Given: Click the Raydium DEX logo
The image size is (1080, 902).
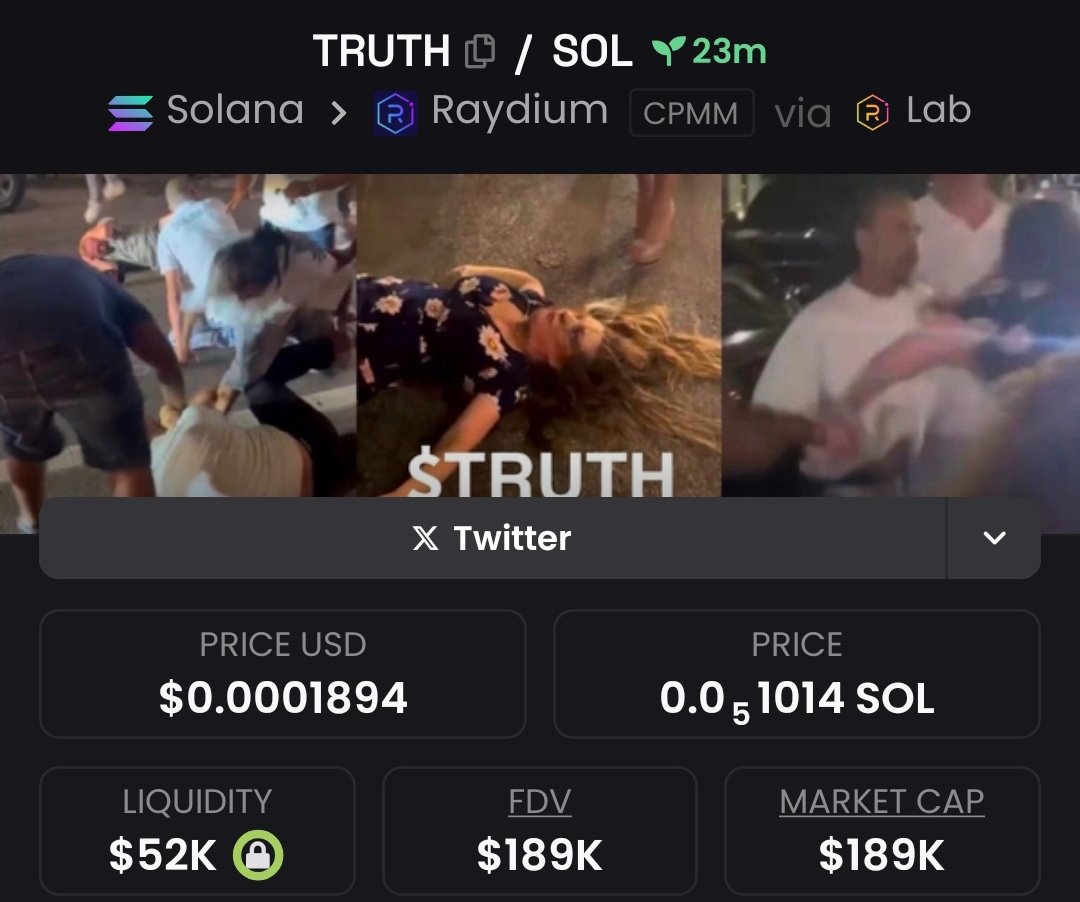Looking at the screenshot, I should [395, 113].
